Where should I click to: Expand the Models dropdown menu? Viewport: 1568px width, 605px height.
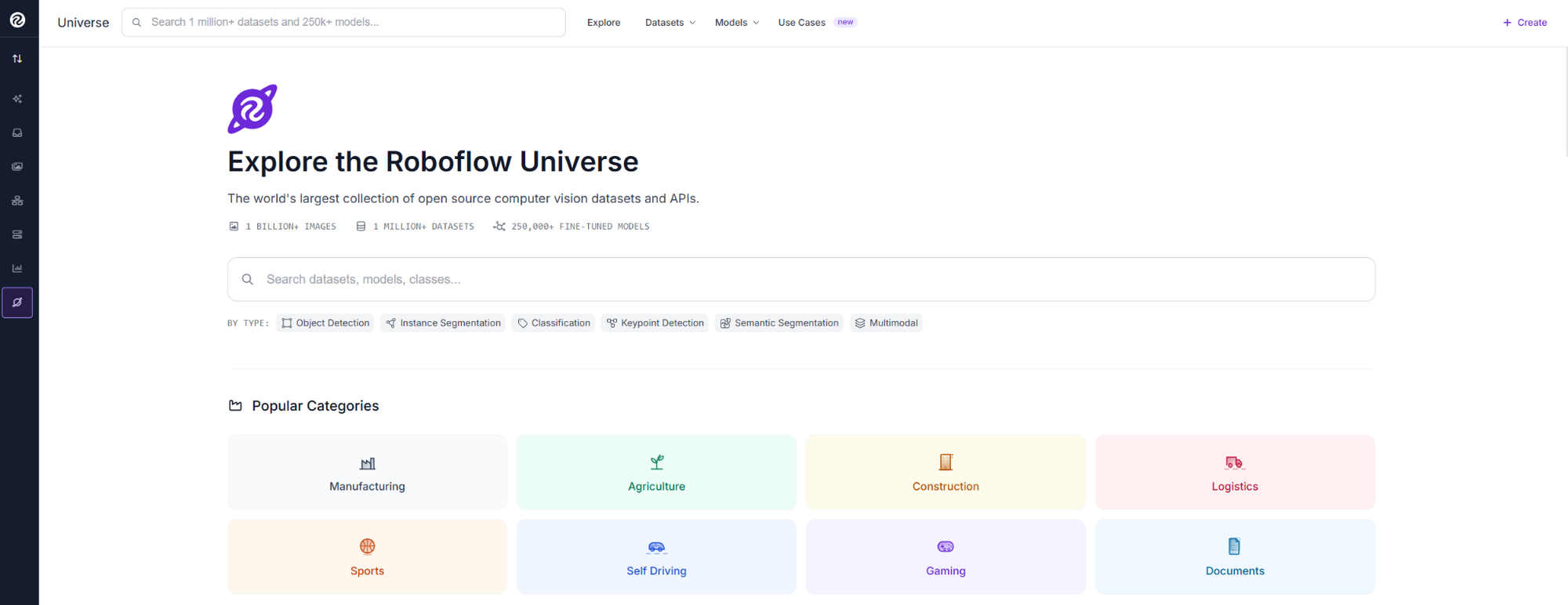pos(736,23)
